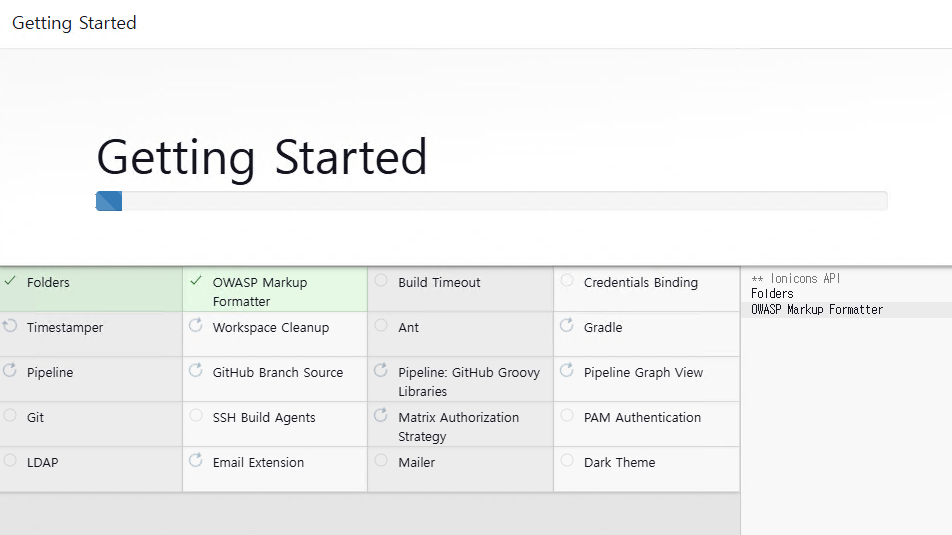
Task: Click the Credentials Binding plugin label
Action: point(641,282)
